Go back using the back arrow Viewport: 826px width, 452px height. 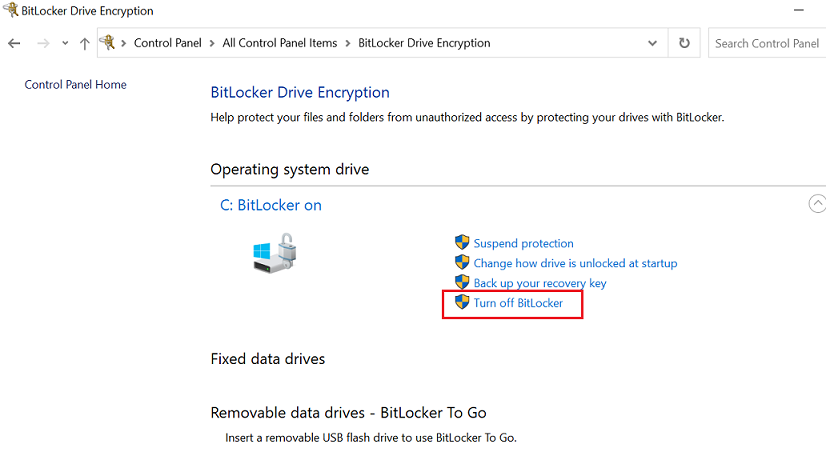pos(14,44)
